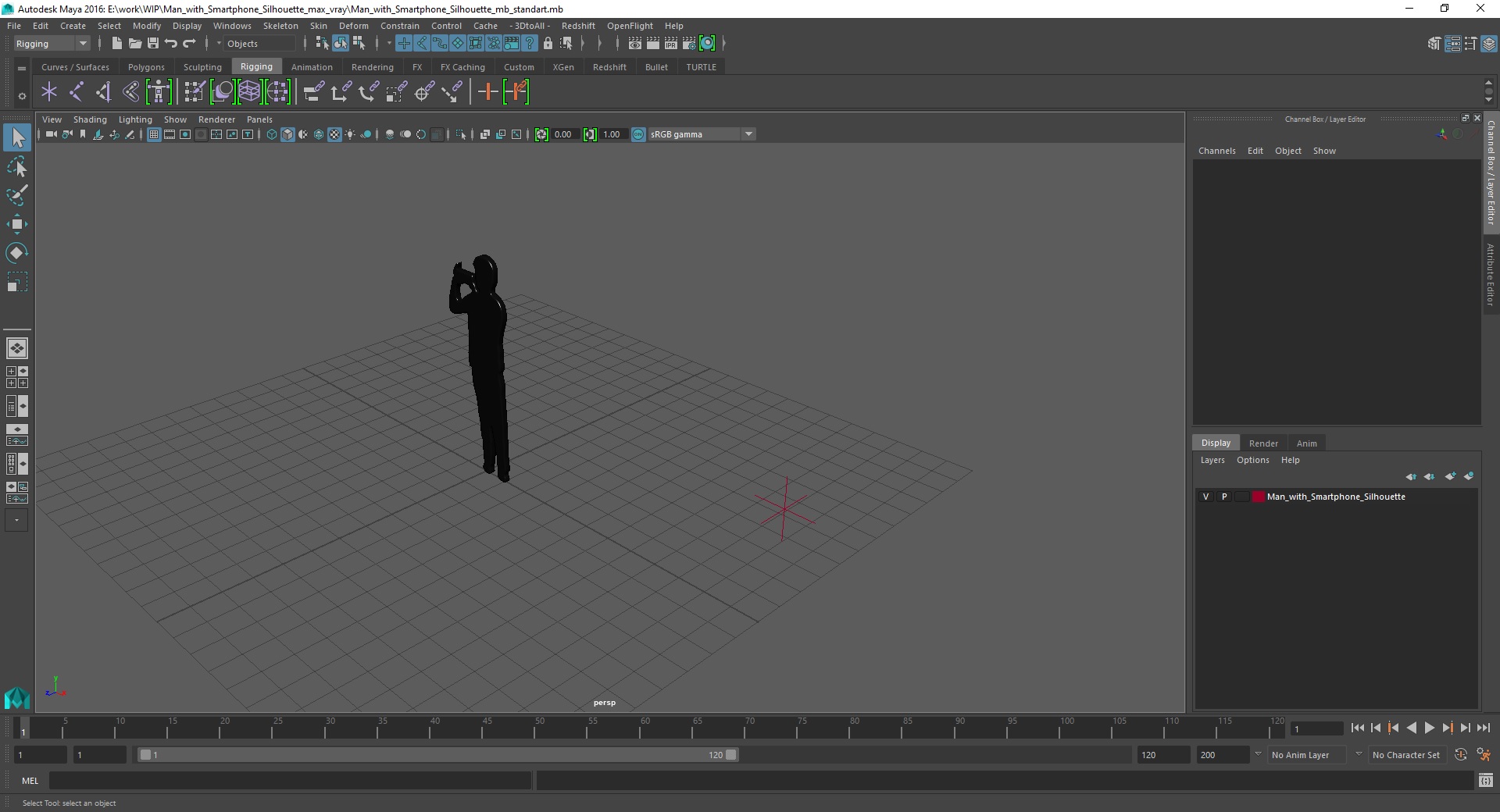Toggle auto keyframe button
Viewport: 1500px width, 812px height.
point(1460,755)
